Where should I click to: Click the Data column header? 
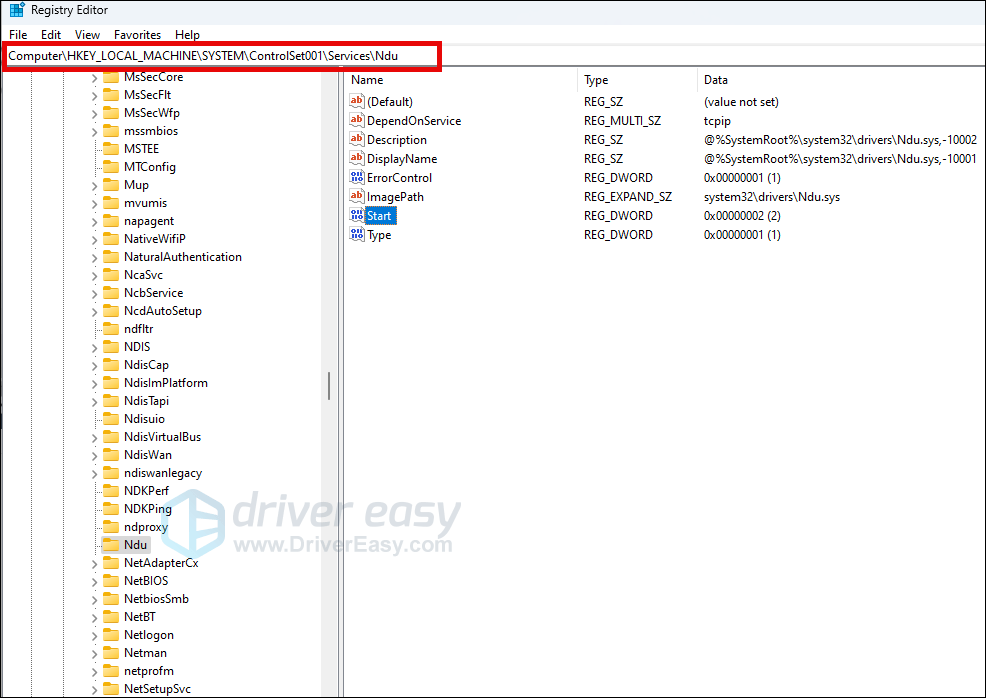coord(716,80)
